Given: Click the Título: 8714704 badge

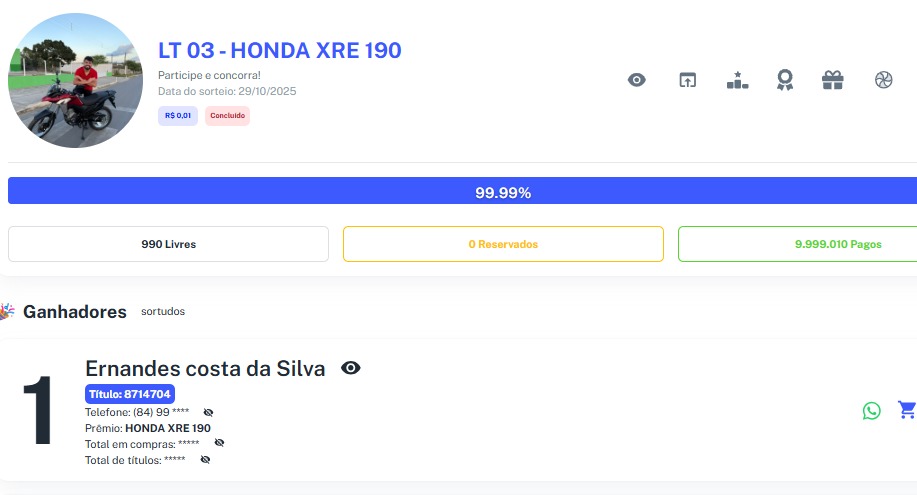Looking at the screenshot, I should 130,394.
